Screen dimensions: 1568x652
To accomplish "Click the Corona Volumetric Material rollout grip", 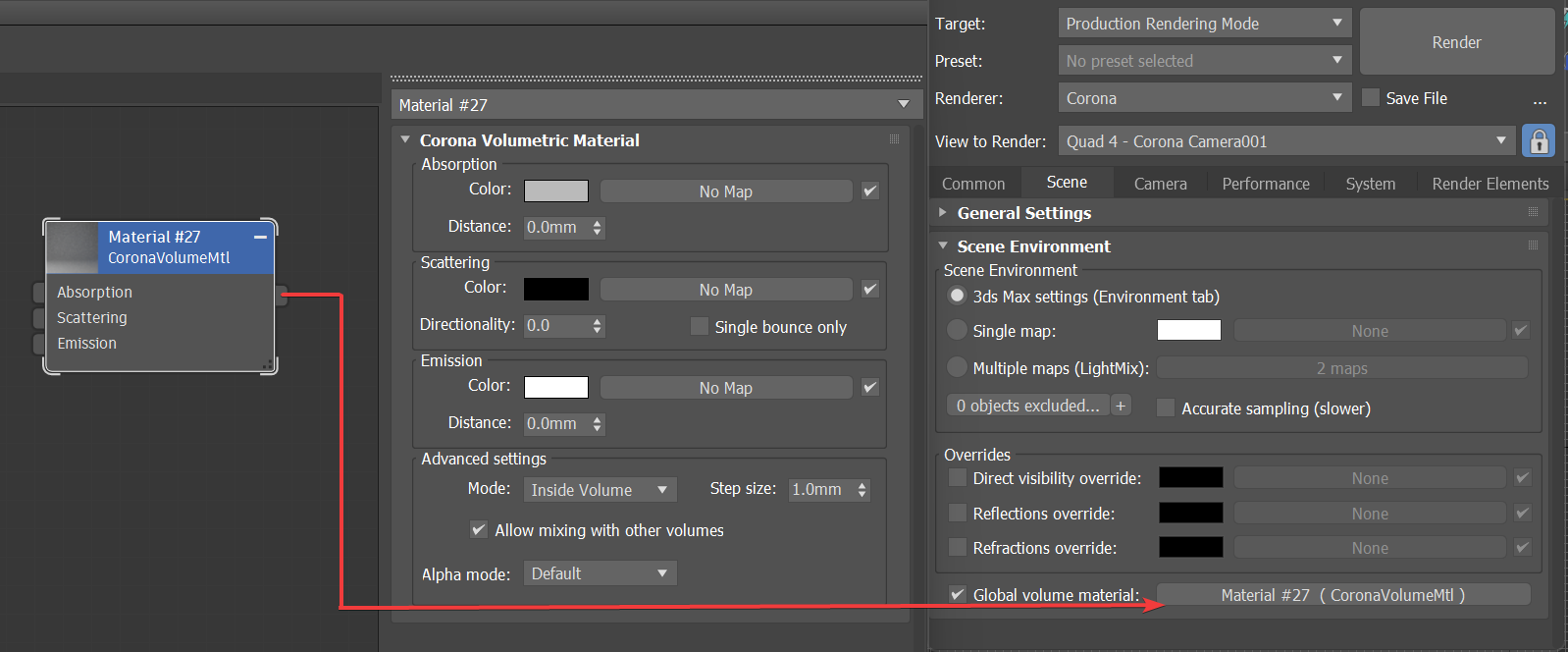I will tap(894, 139).
